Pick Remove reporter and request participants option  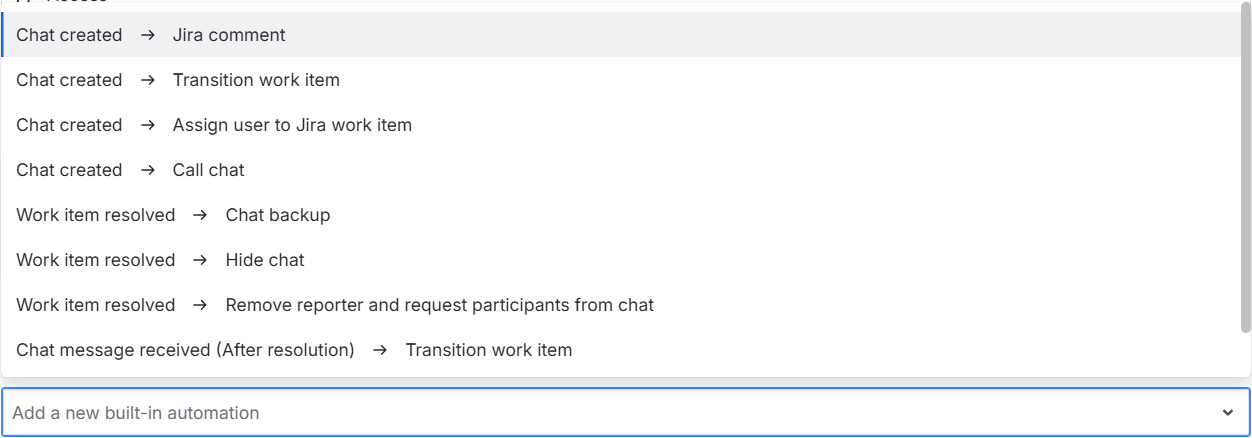pos(439,305)
